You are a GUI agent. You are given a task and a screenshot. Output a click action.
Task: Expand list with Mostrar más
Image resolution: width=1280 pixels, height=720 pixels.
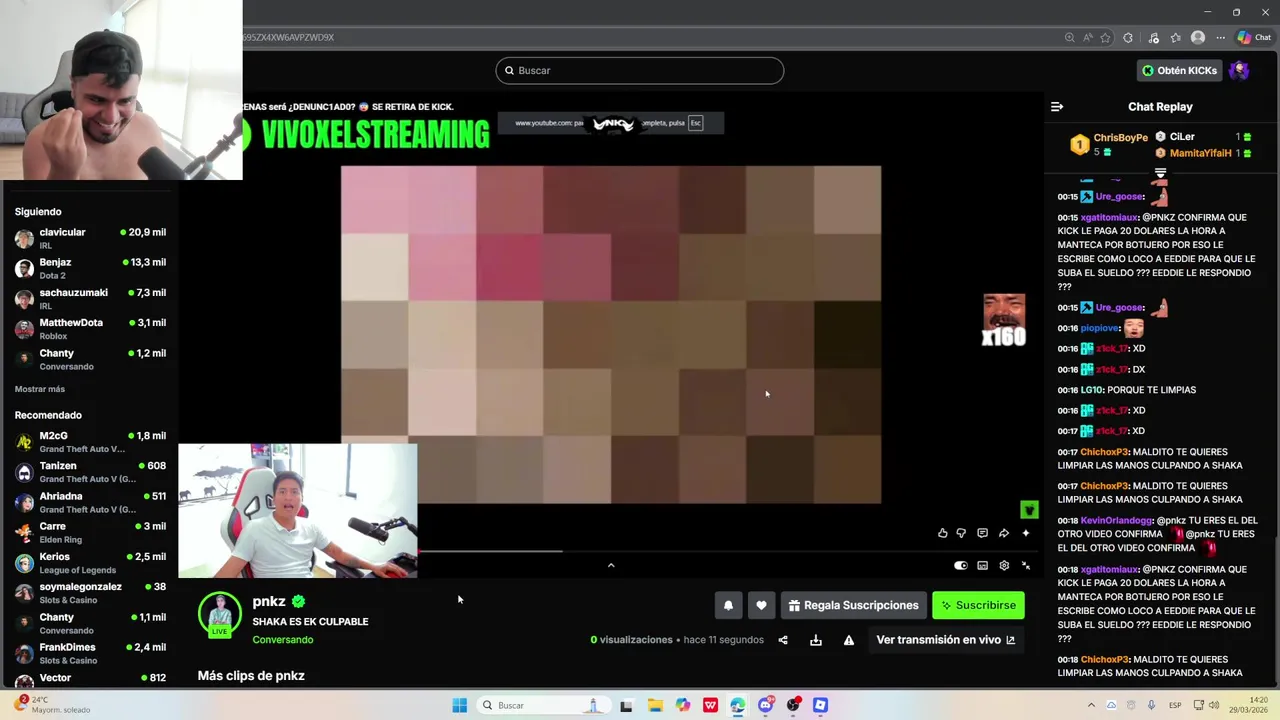40,389
